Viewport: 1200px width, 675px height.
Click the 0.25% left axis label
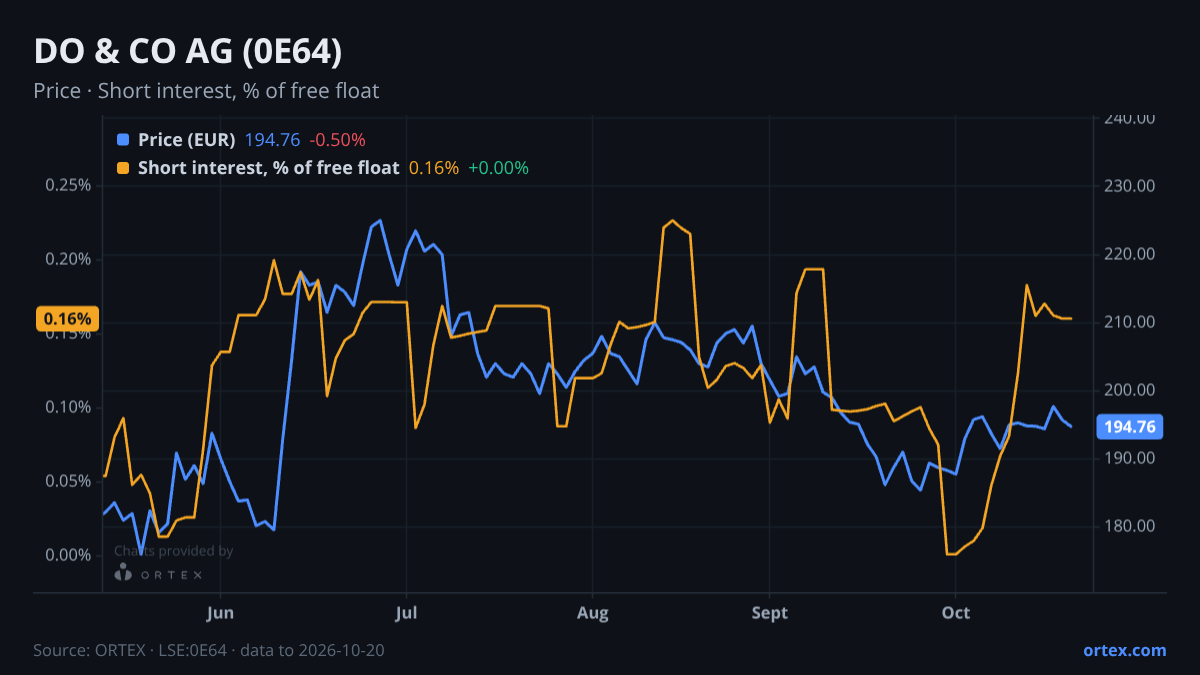[x=68, y=185]
